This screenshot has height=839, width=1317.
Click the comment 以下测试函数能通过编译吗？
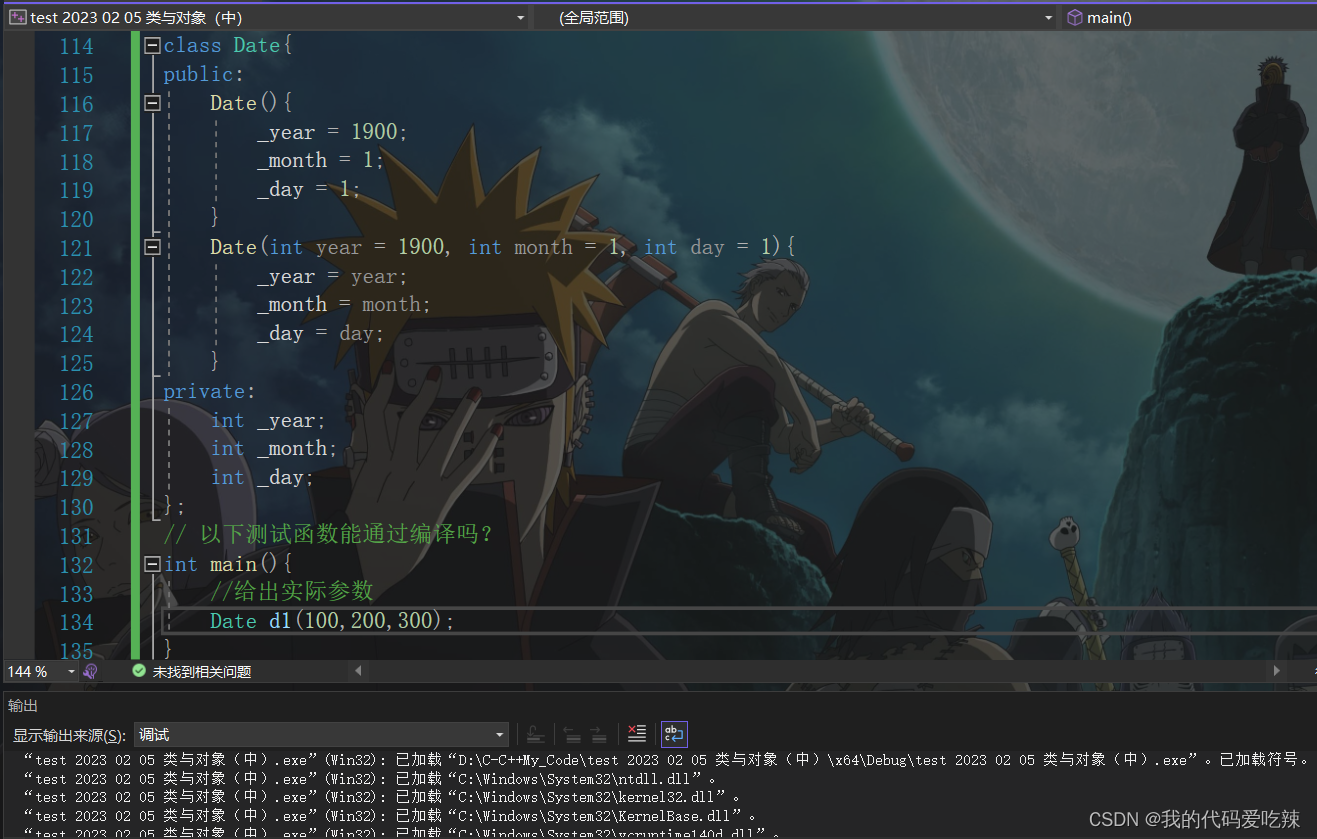coord(329,535)
